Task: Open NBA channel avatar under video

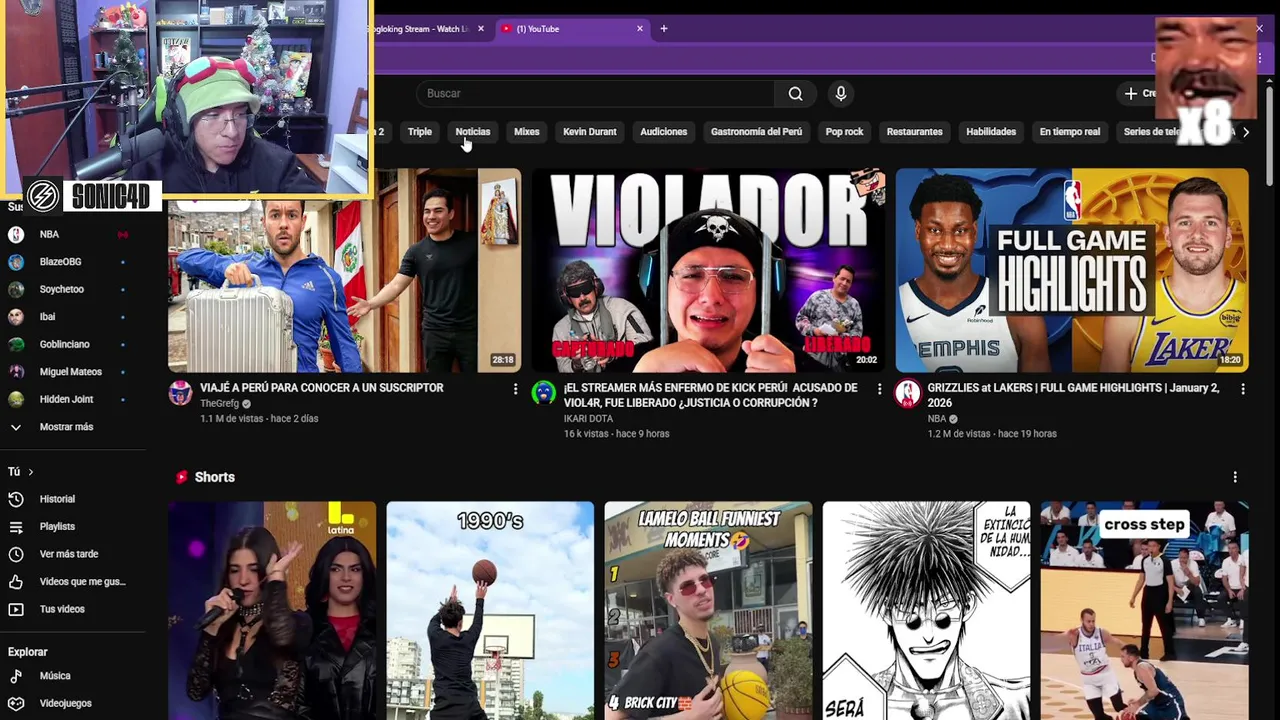Action: point(907,393)
